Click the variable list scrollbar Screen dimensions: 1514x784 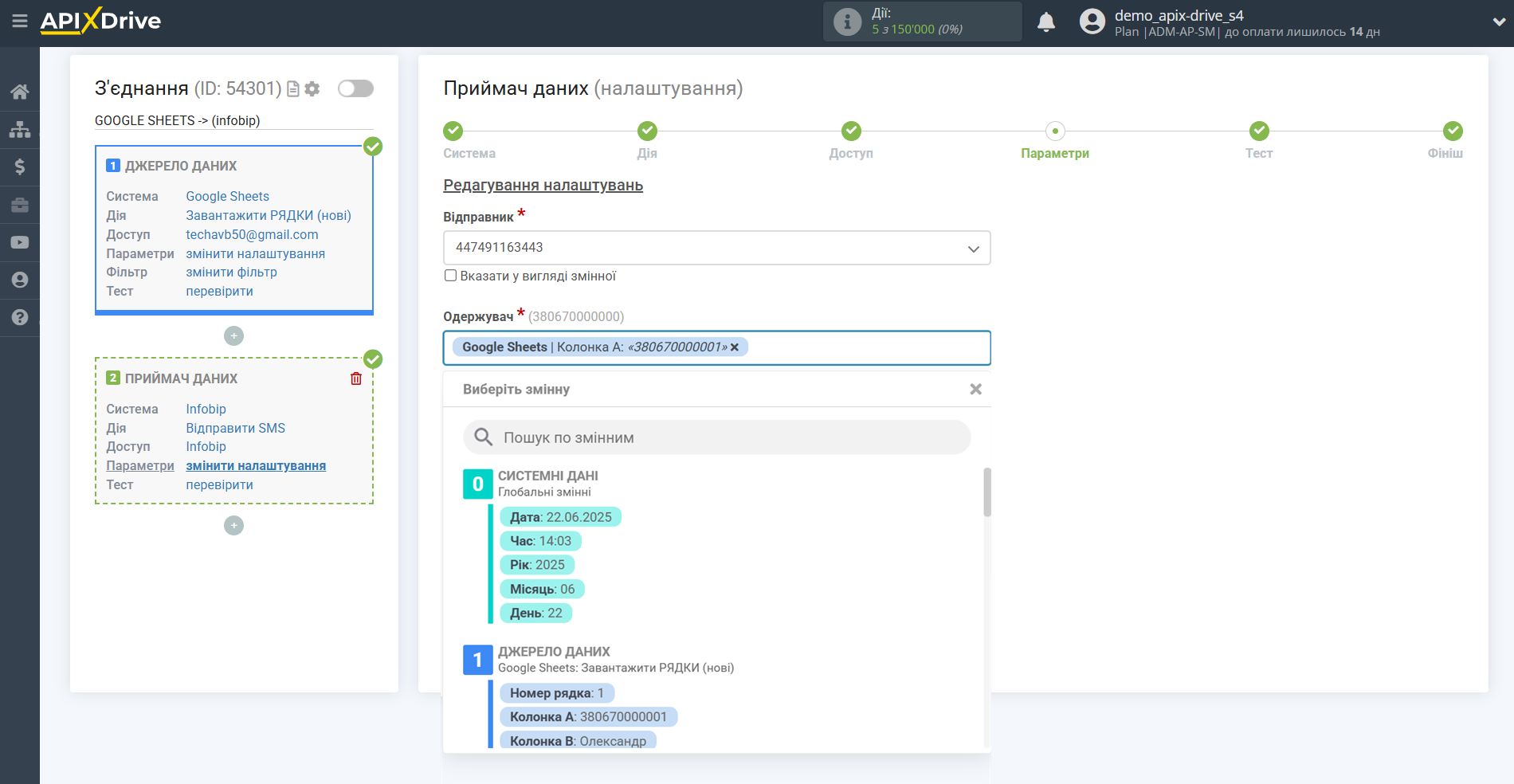pyautogui.click(x=987, y=492)
